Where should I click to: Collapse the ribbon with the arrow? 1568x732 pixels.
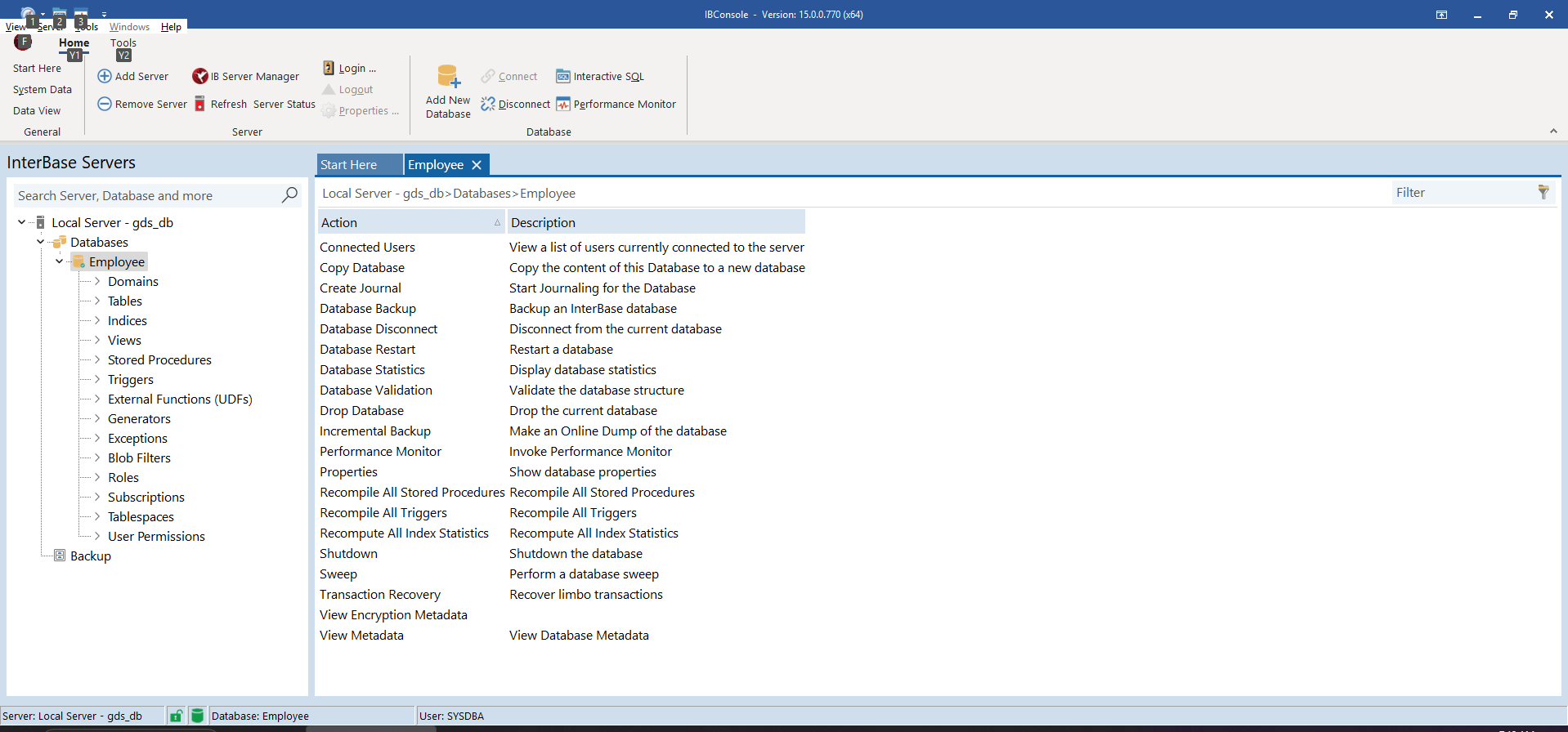tap(1553, 131)
